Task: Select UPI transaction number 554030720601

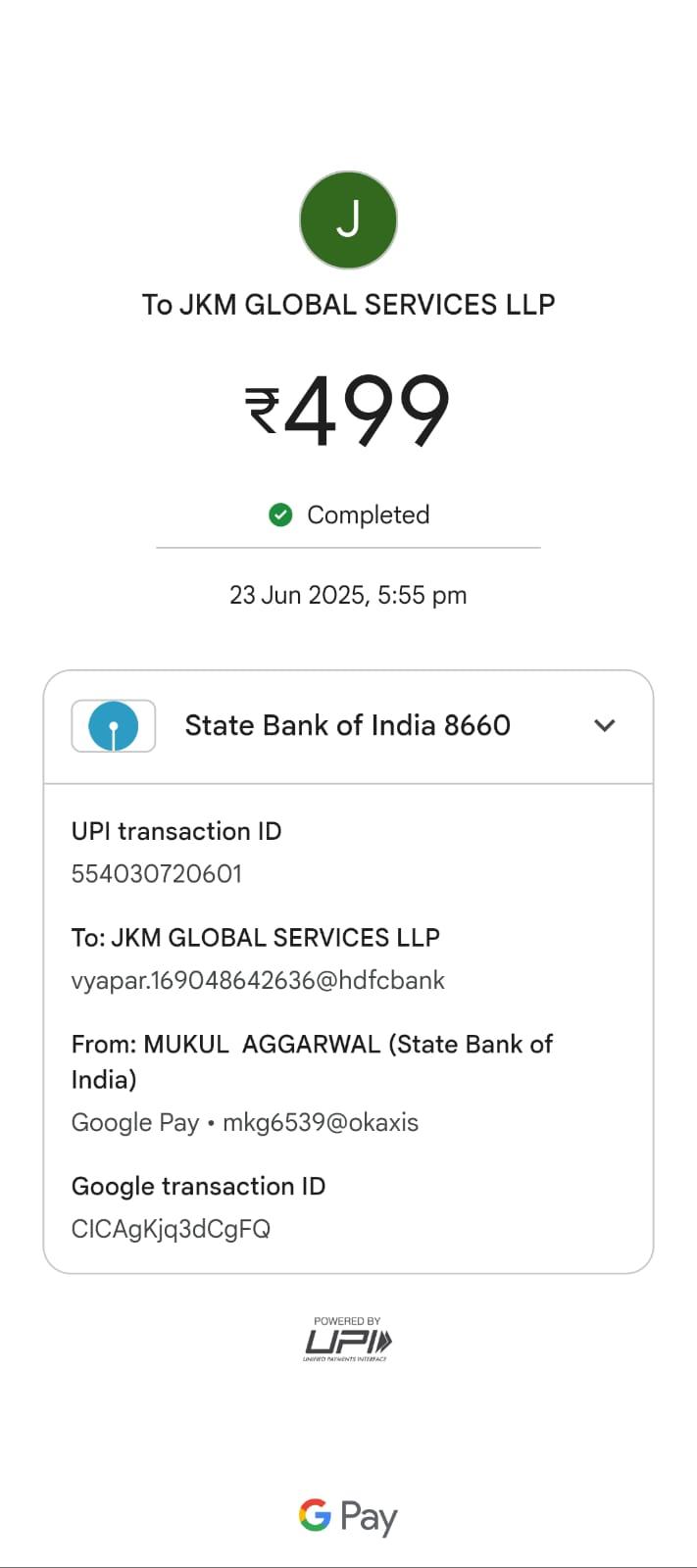Action: [157, 873]
